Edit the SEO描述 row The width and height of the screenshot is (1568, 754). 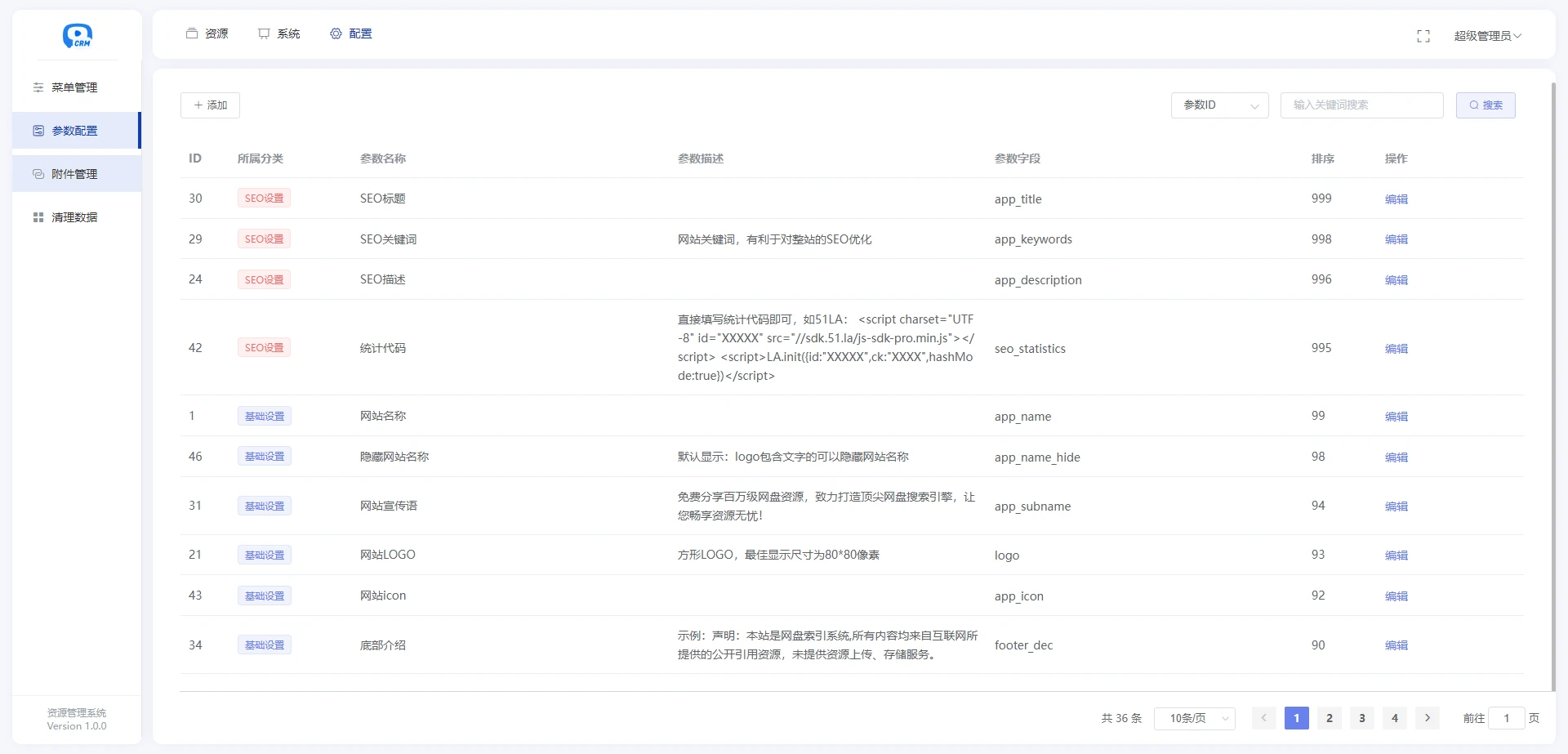[1396, 279]
